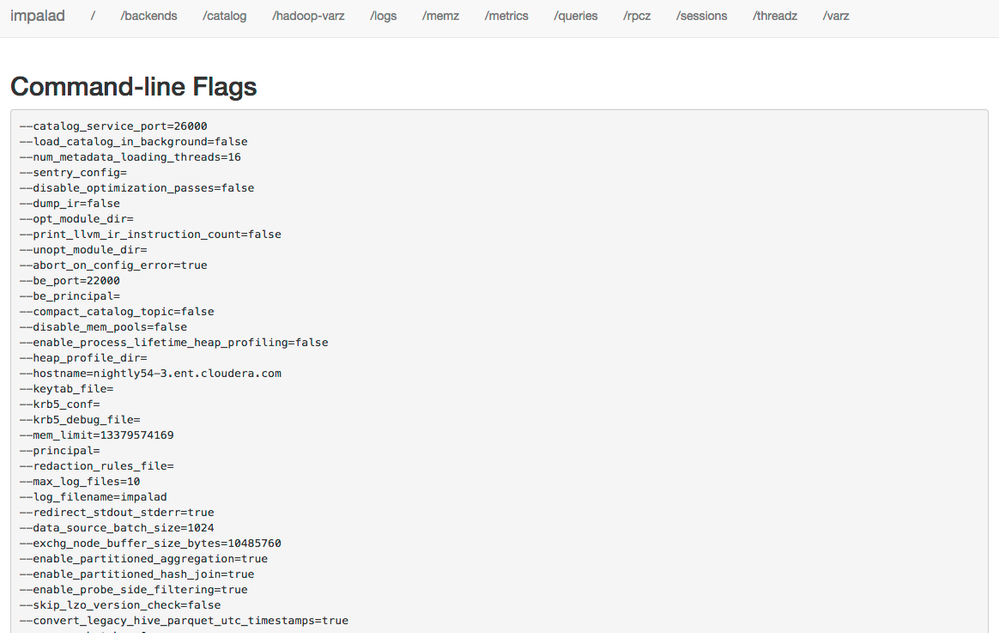This screenshot has height=633, width=999.
Task: Open the /threadz page
Action: coord(775,16)
